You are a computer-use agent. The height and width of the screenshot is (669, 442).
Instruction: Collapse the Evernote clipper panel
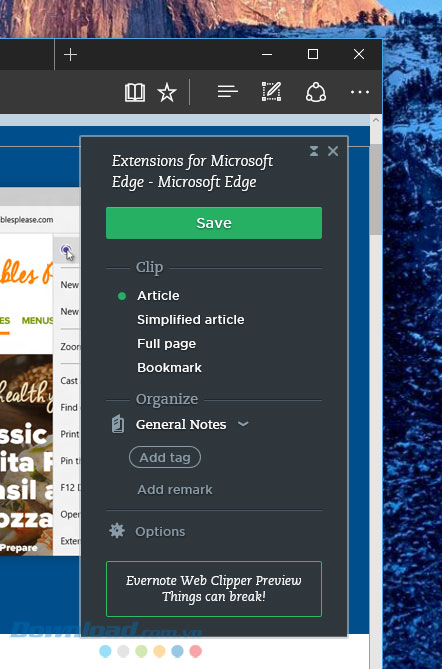pos(314,151)
